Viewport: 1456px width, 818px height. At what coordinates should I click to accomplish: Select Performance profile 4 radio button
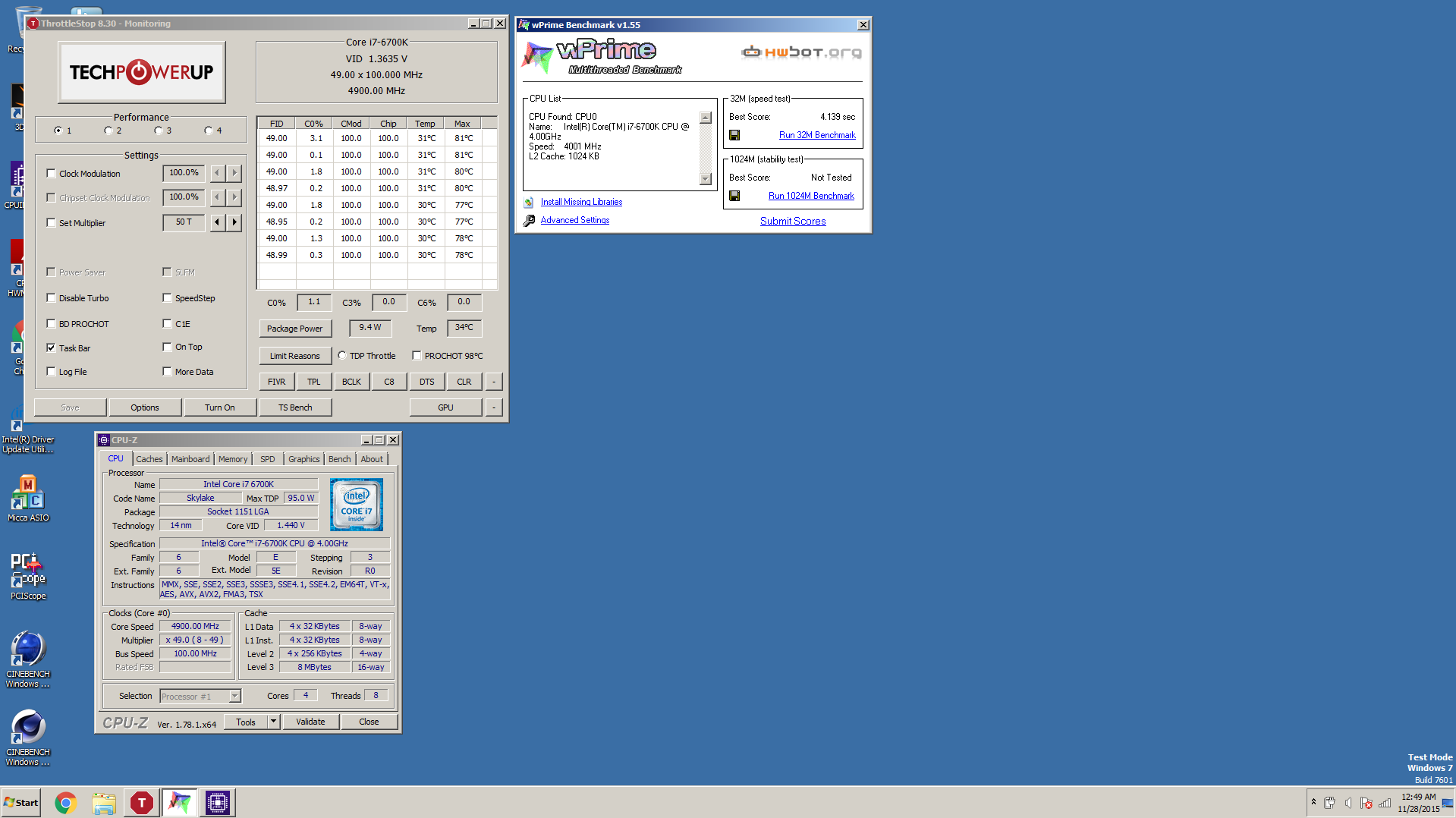point(208,131)
